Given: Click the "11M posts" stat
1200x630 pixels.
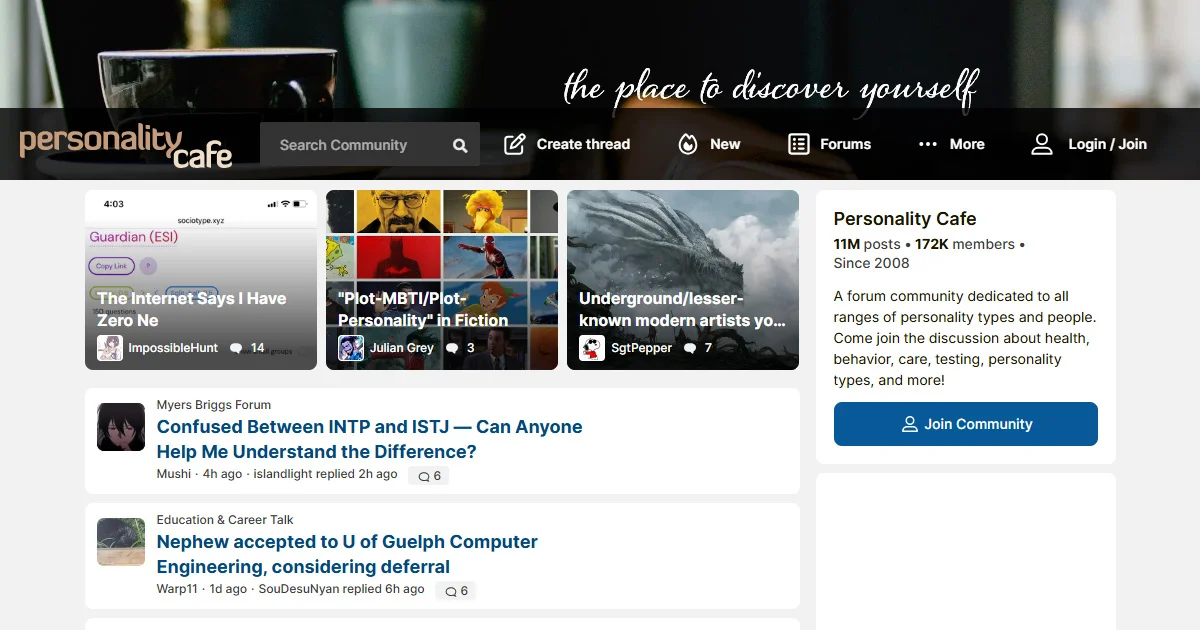Looking at the screenshot, I should pos(867,244).
